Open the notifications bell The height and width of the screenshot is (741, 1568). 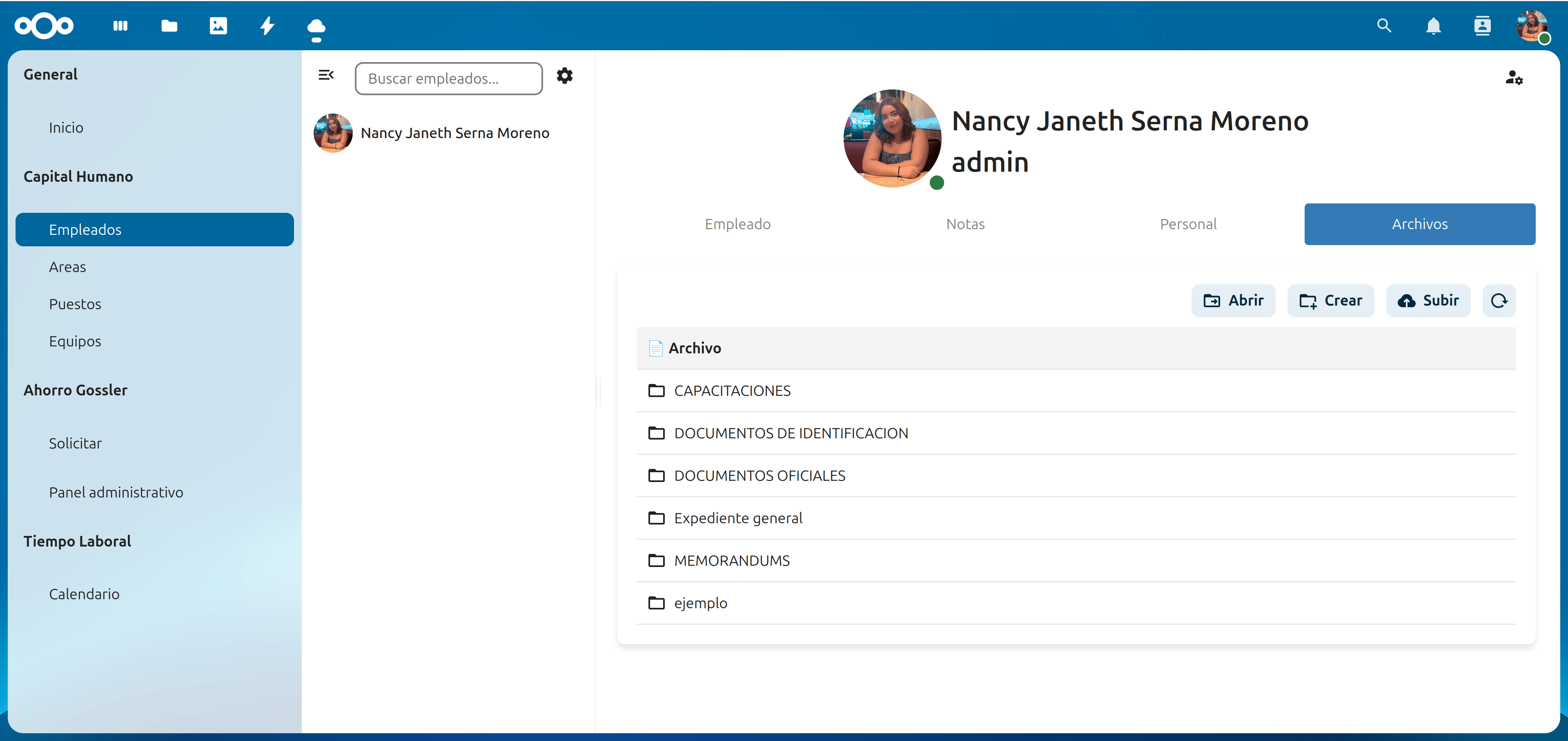[1434, 26]
